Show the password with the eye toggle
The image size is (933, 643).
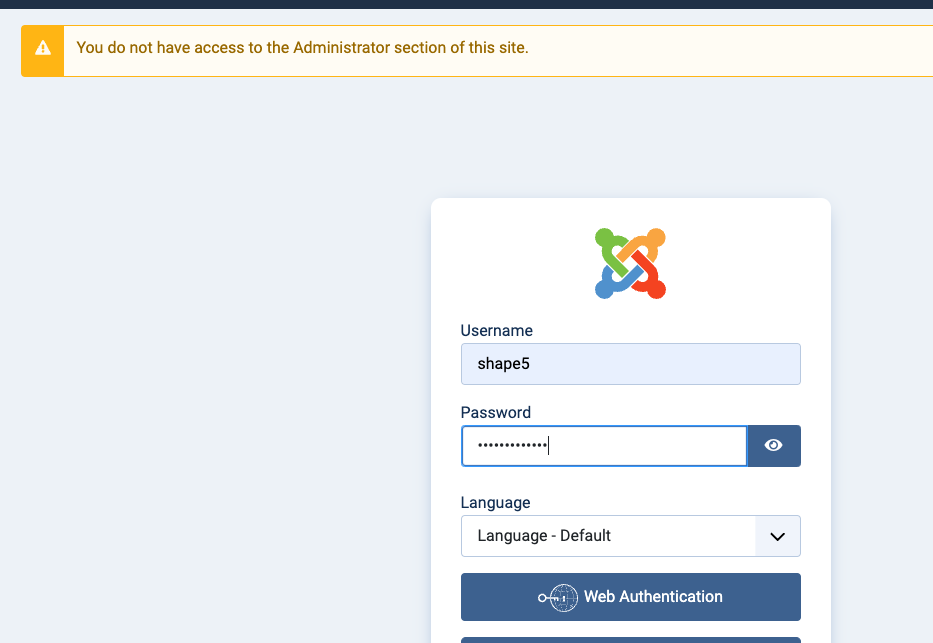[773, 446]
